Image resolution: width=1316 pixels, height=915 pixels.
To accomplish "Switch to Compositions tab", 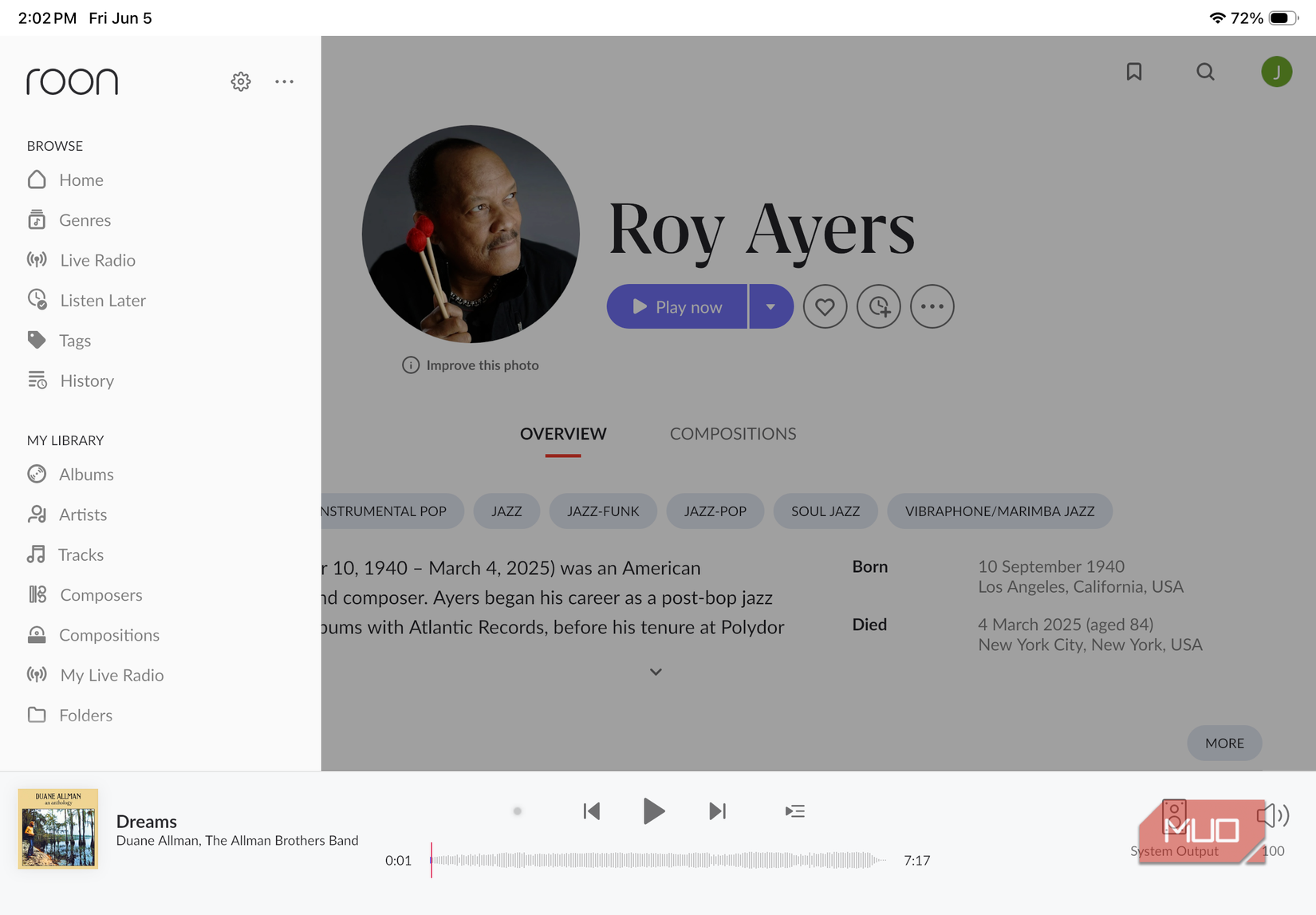I will pyautogui.click(x=733, y=434).
